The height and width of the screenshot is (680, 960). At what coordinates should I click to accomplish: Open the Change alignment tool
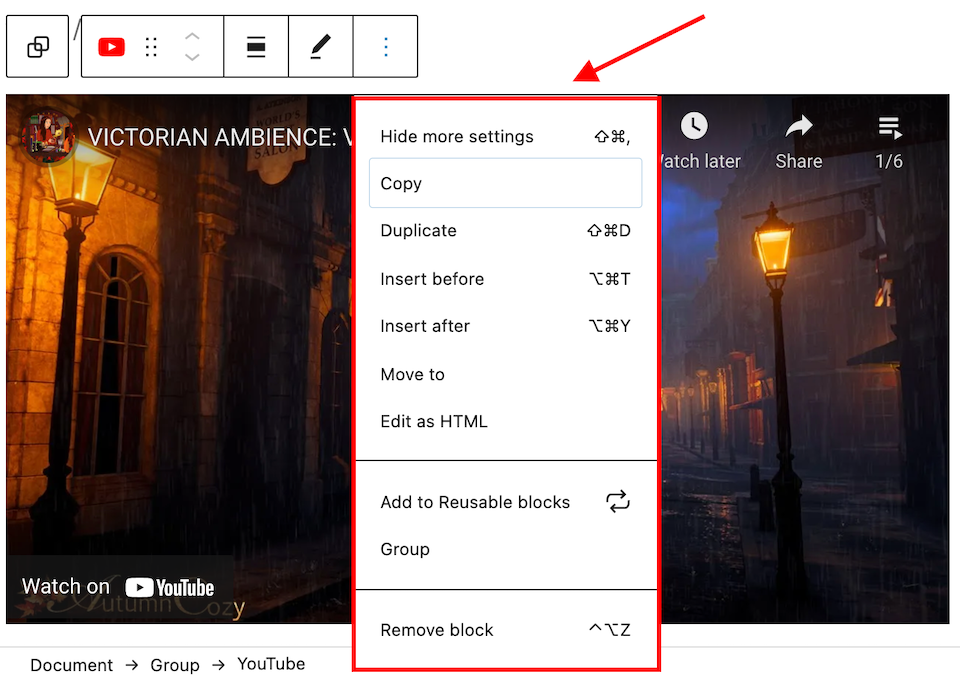(x=256, y=46)
